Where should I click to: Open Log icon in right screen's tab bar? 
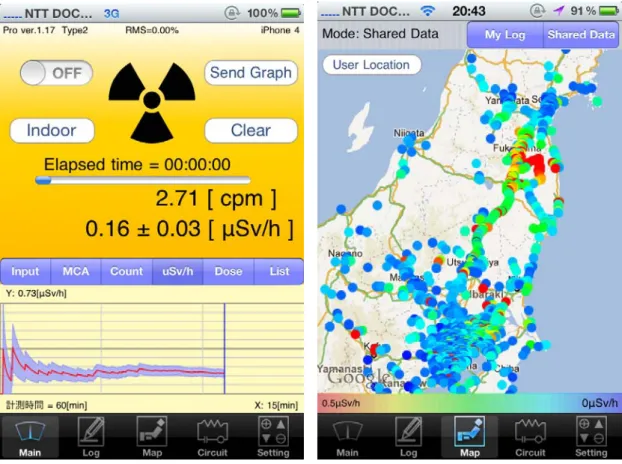(408, 437)
